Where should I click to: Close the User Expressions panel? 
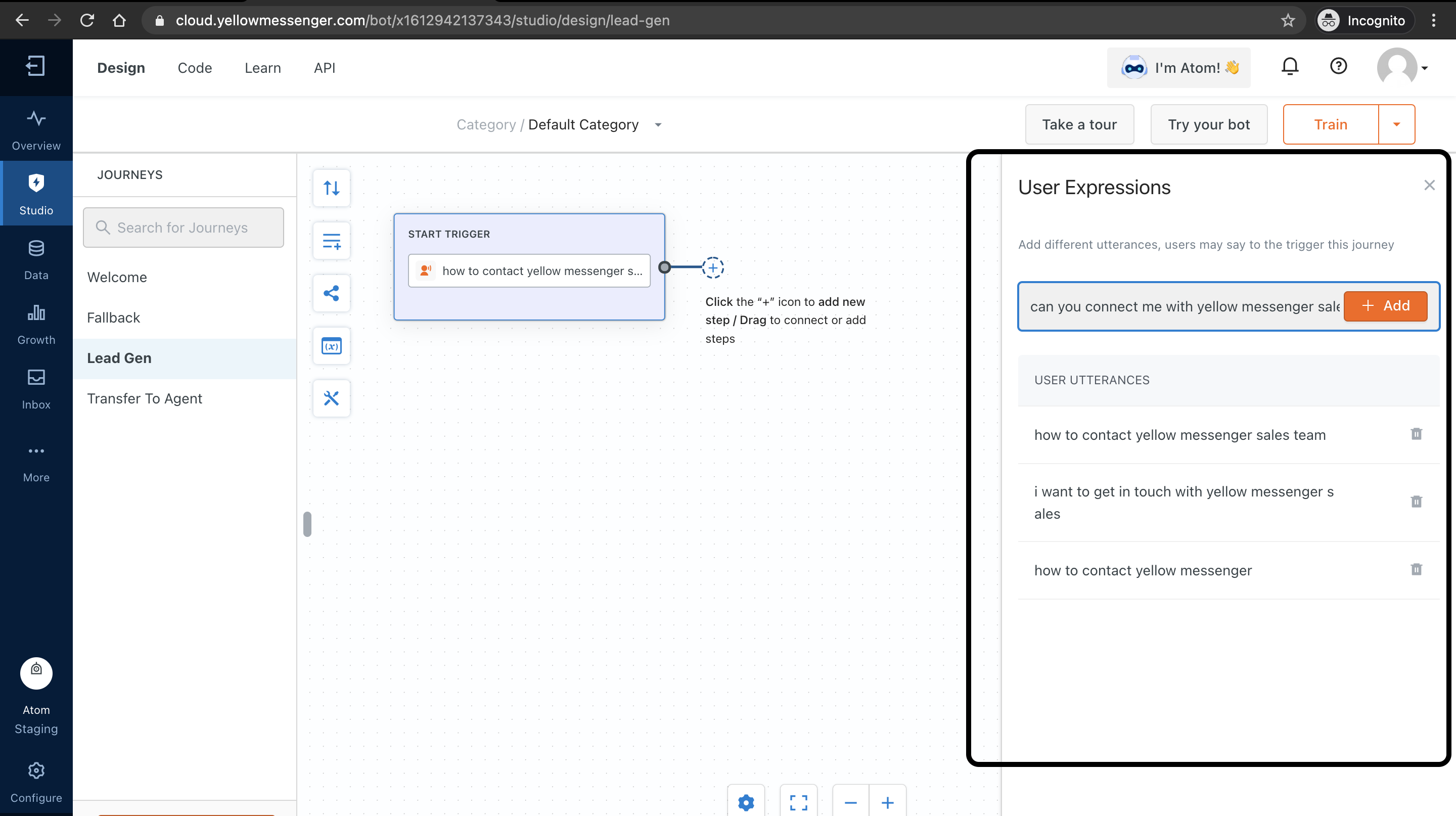click(x=1429, y=186)
